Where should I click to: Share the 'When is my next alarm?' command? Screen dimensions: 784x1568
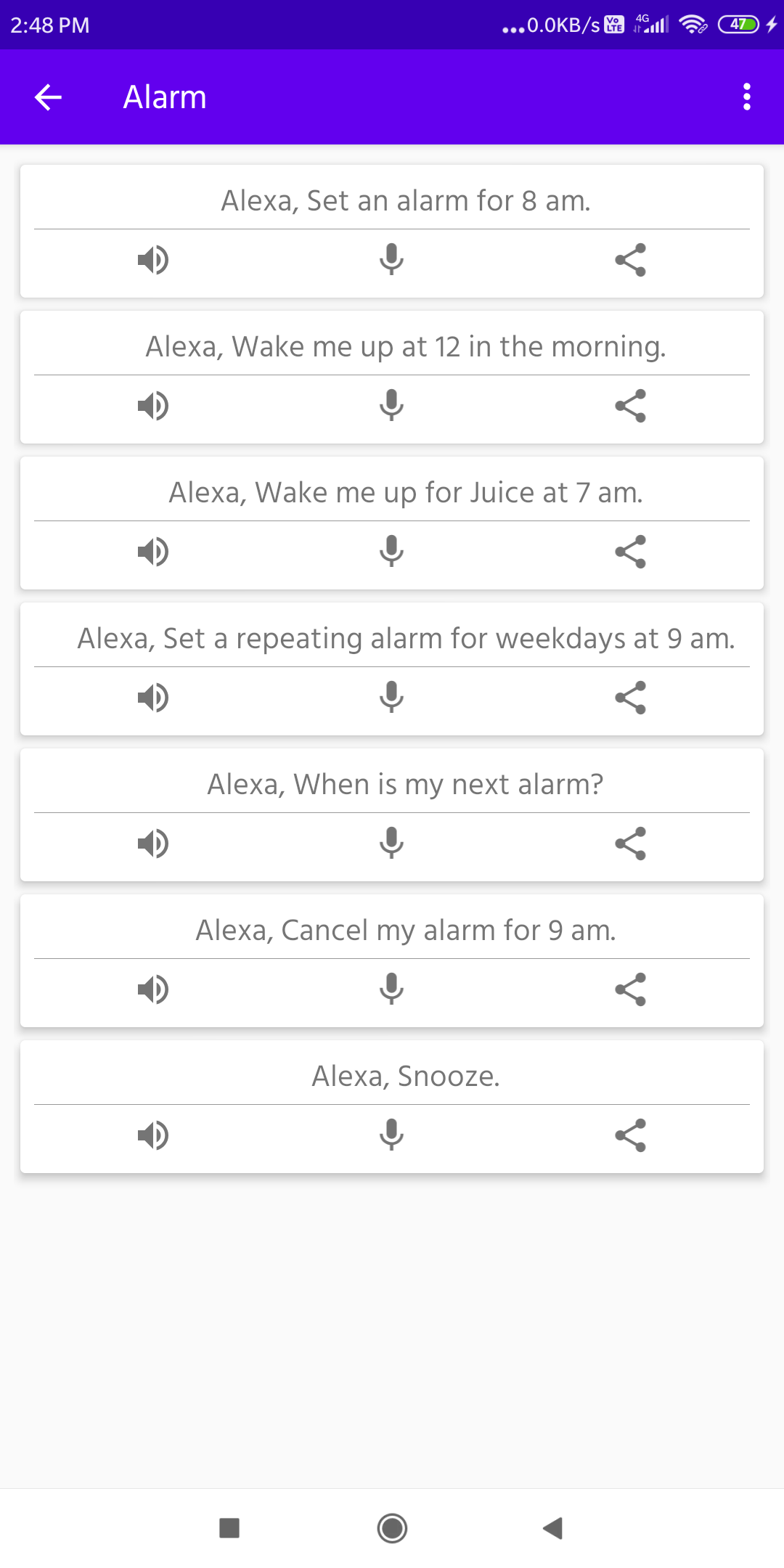point(630,844)
